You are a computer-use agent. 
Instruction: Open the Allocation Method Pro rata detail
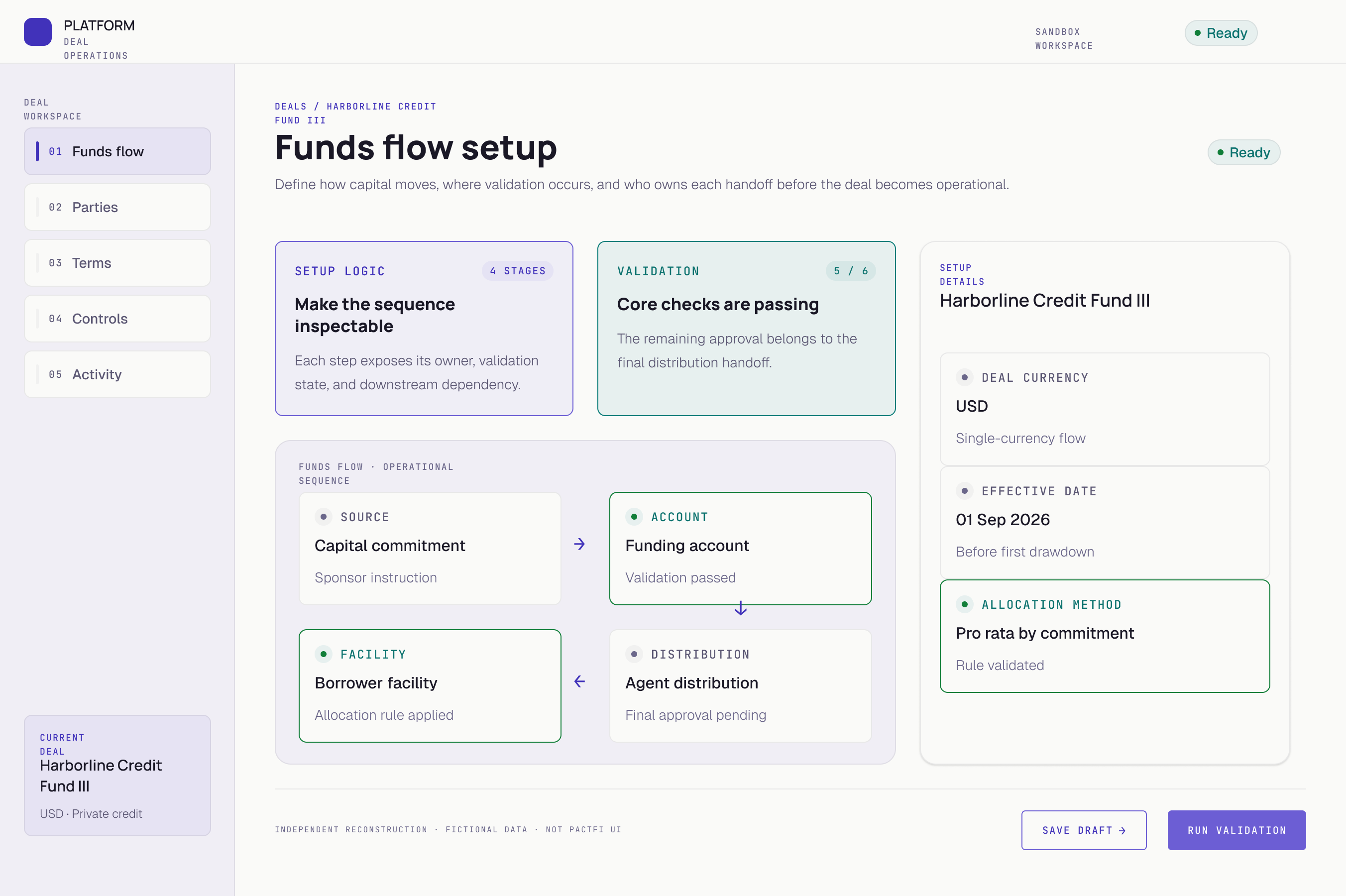(x=1105, y=636)
